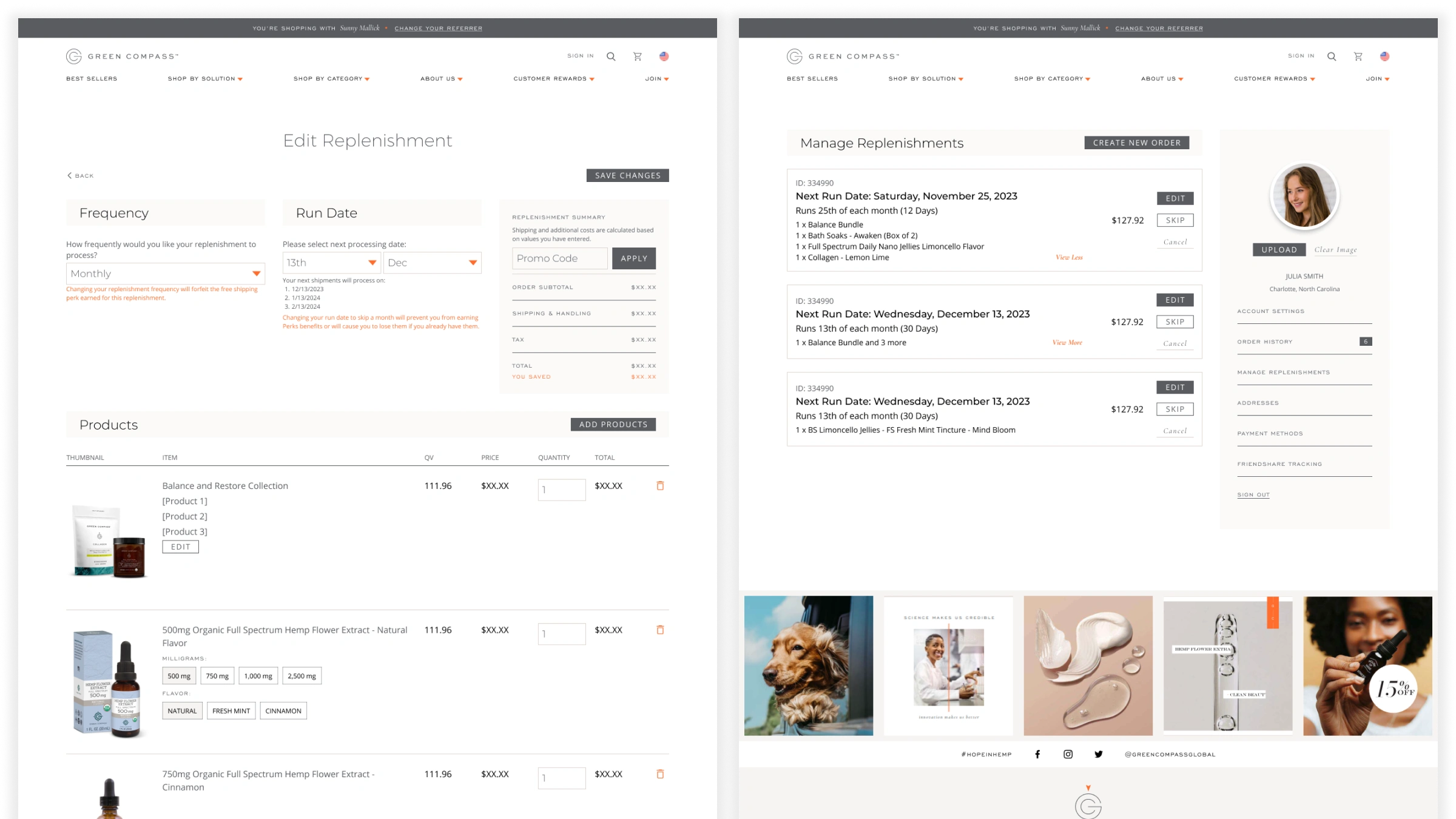Cancel the November 25 replenishment order
Image resolution: width=1456 pixels, height=819 pixels.
pos(1175,242)
